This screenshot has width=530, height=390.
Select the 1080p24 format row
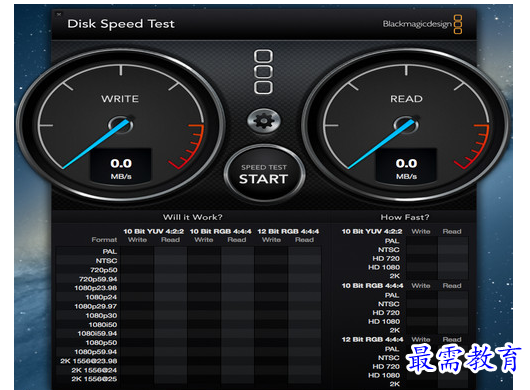pyautogui.click(x=188, y=297)
